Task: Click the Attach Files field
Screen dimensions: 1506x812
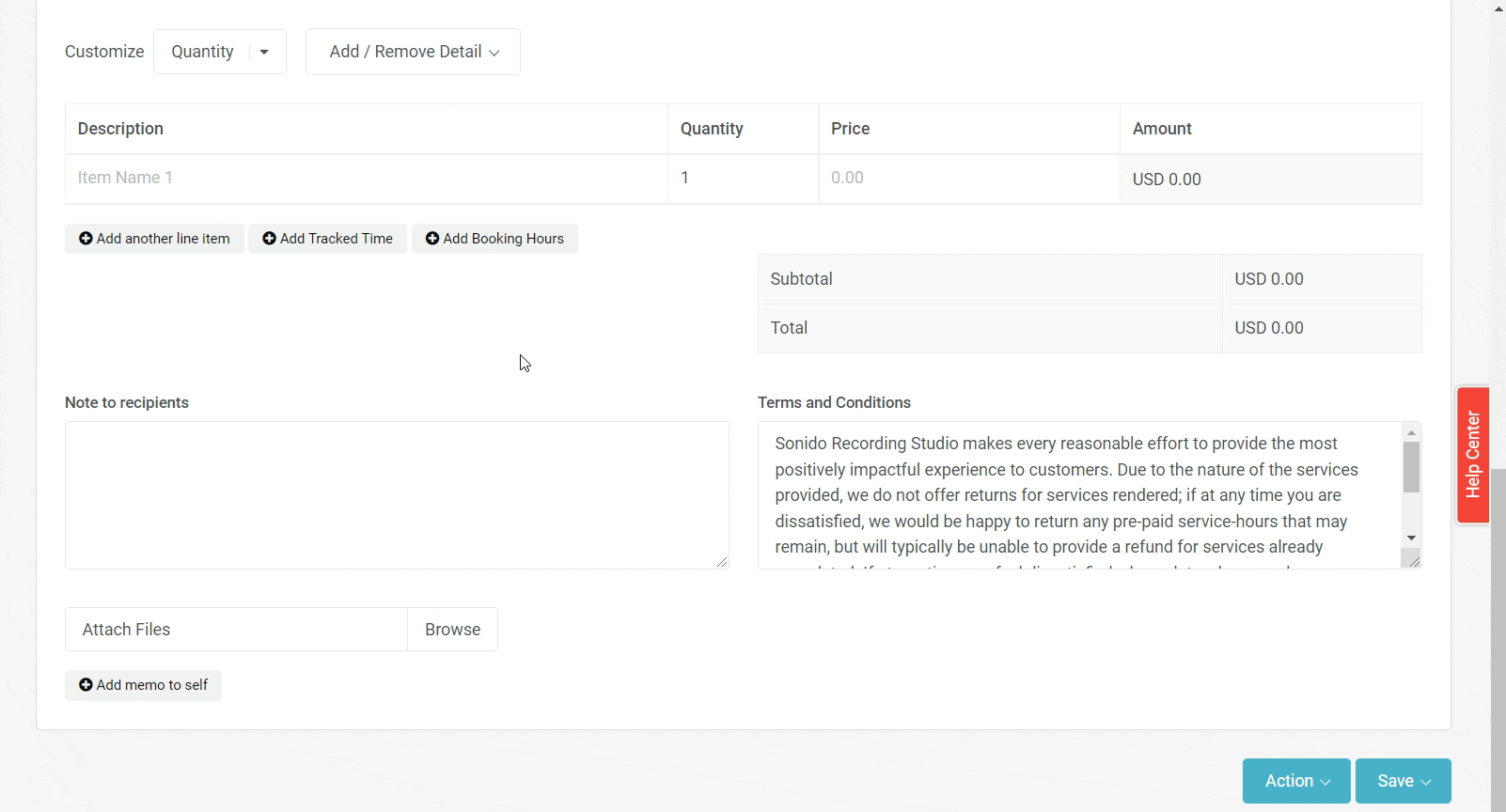Action: [x=236, y=630]
